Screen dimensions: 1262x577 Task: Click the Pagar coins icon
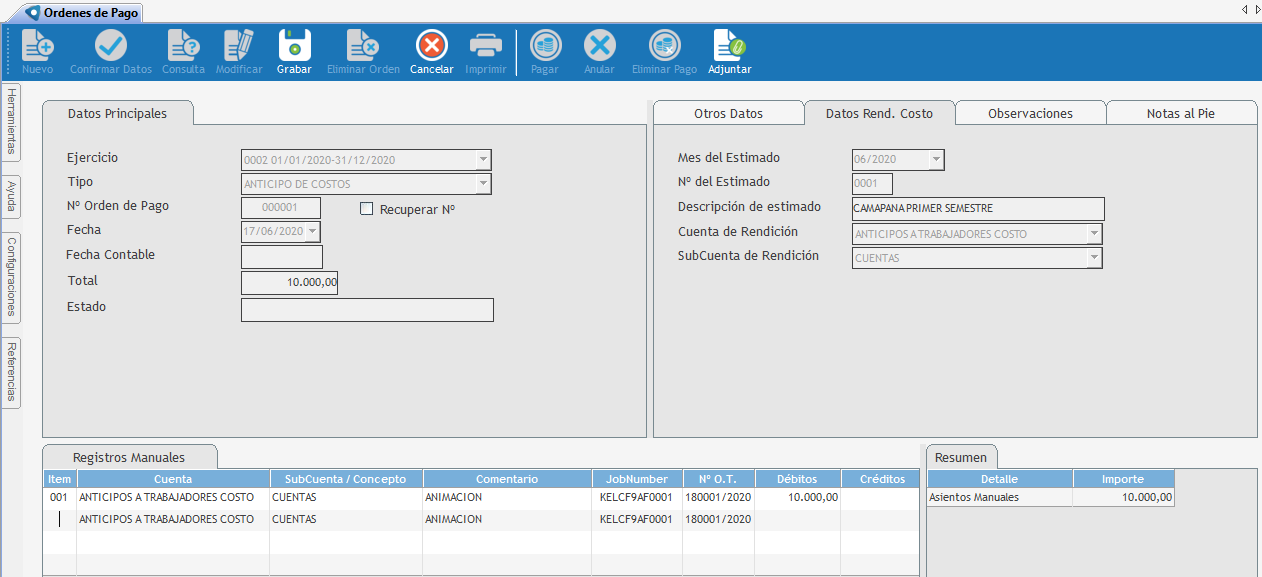(x=545, y=46)
